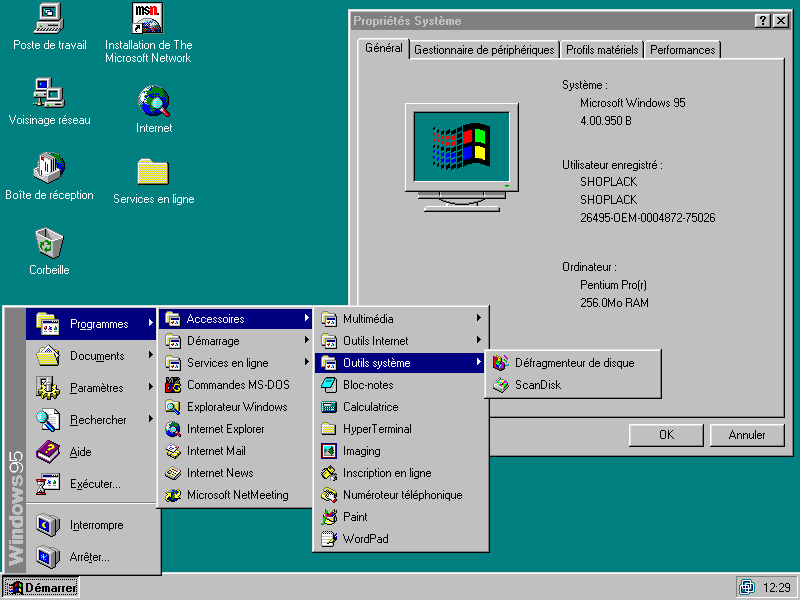800x600 pixels.
Task: Click the tray icon beside the clock
Action: pyautogui.click(x=747, y=587)
